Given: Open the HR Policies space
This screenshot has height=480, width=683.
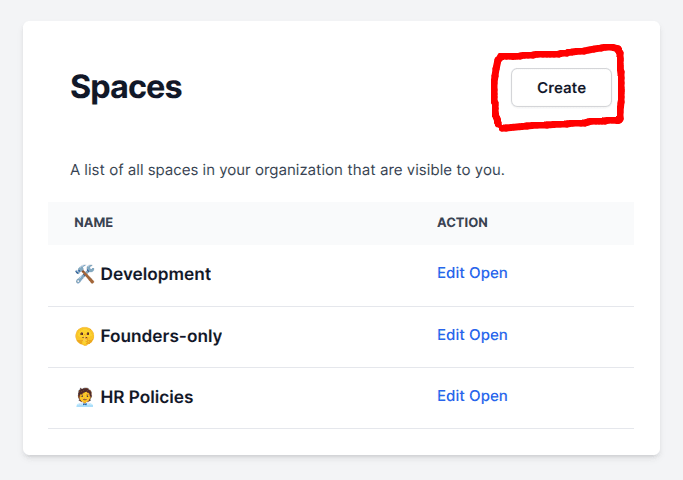Looking at the screenshot, I should click(x=489, y=396).
